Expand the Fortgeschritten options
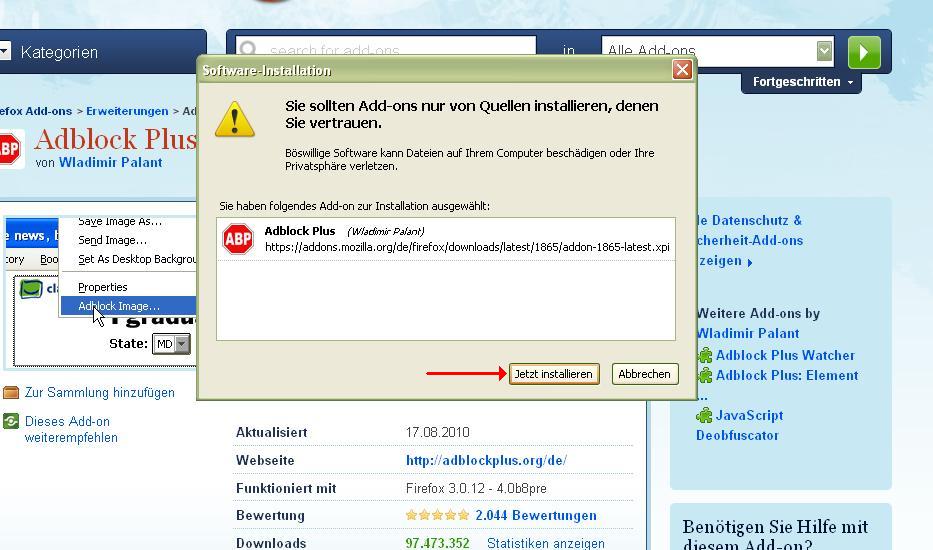This screenshot has width=933, height=550. (801, 82)
